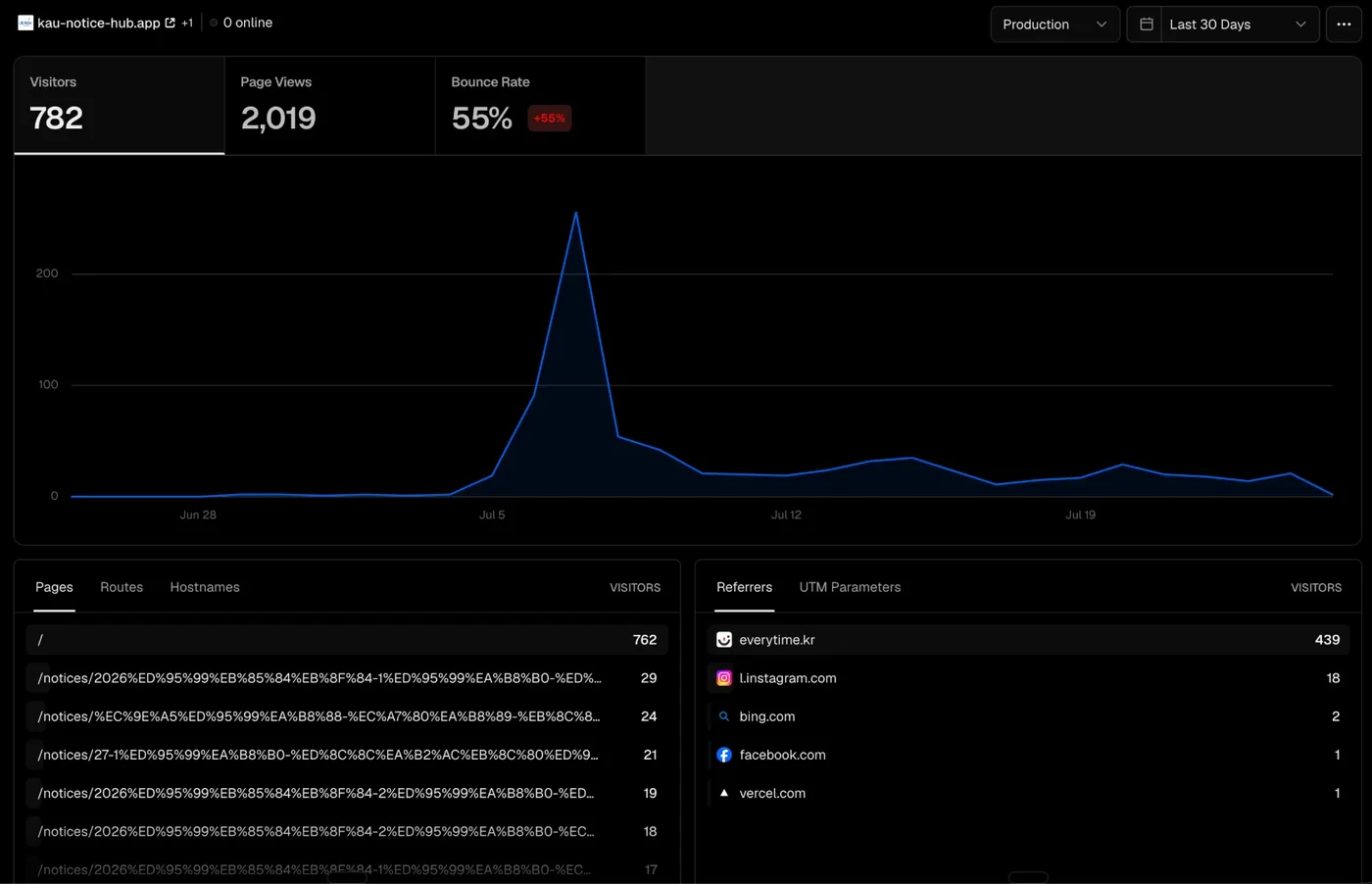Open the Hostnames tab
Screen dimensions: 1372x884
click(205, 587)
